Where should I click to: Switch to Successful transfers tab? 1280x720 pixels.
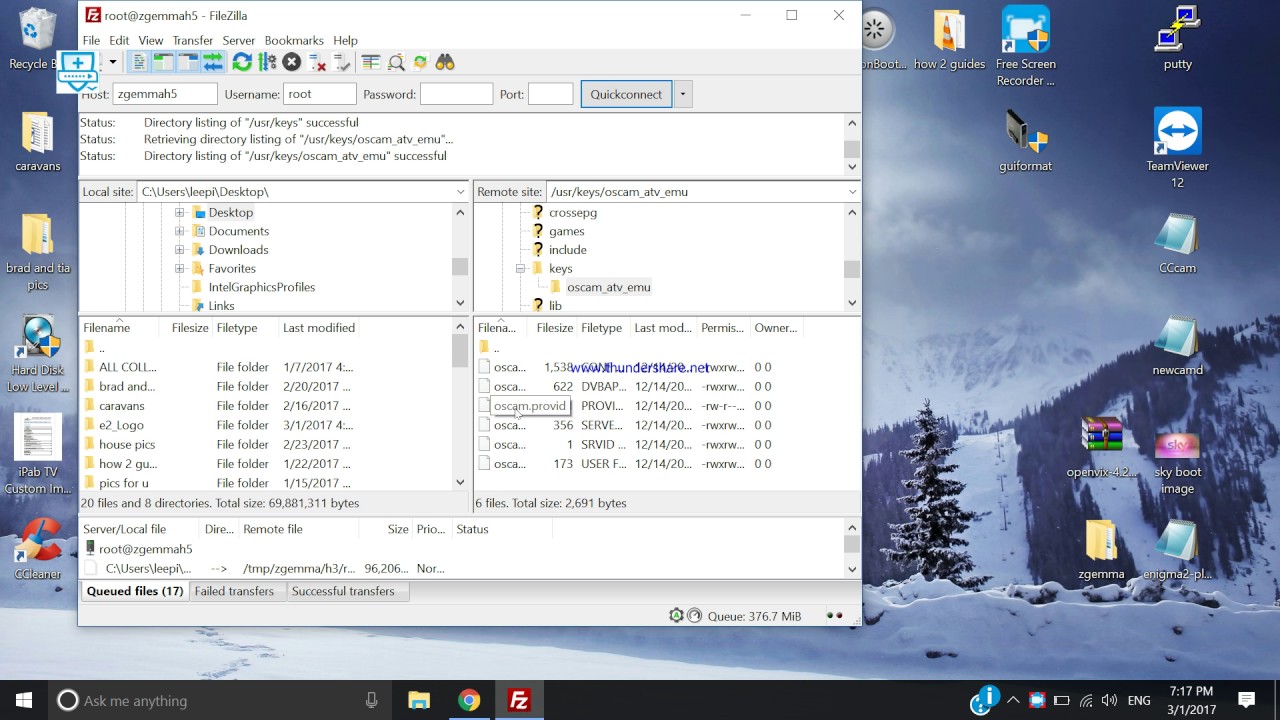343,591
